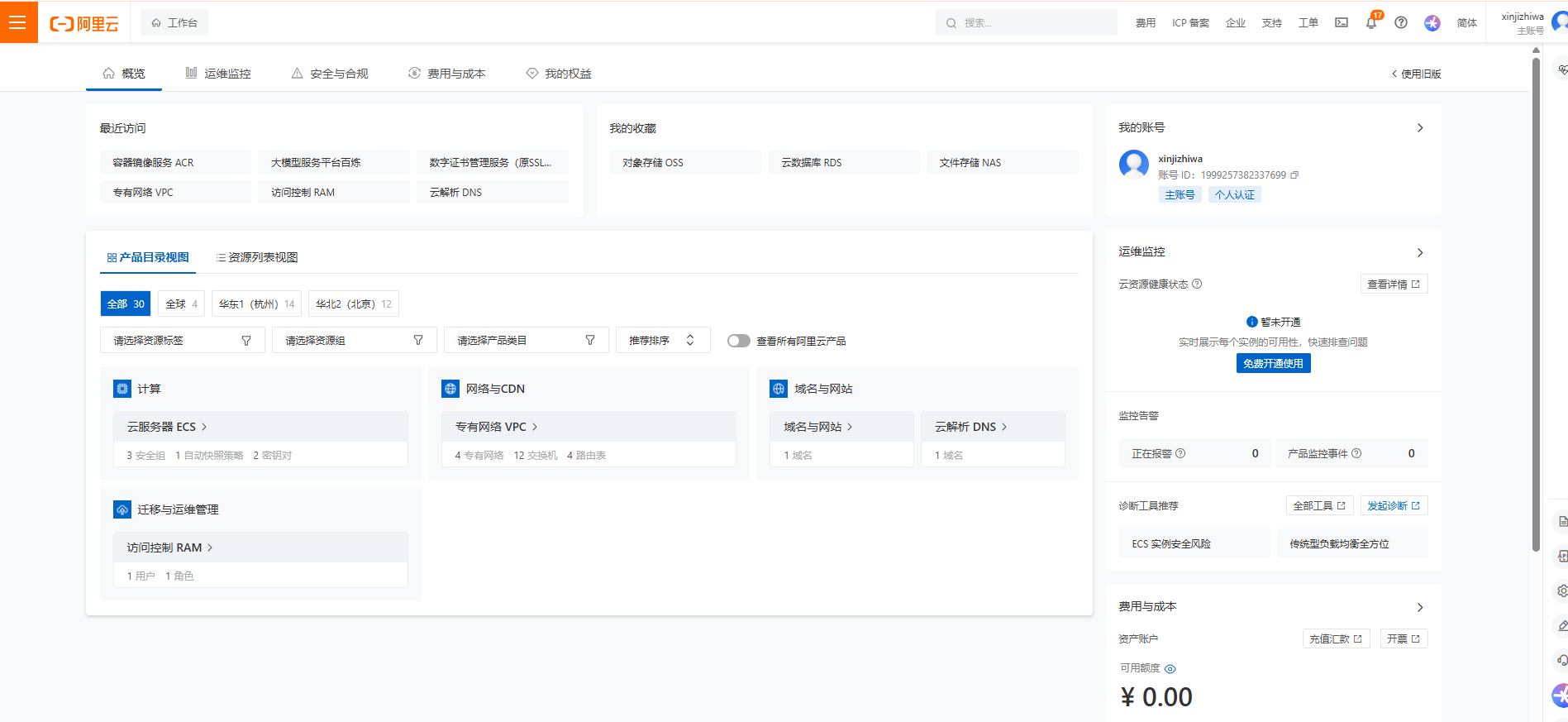Open 云服务器 ECS product card header
Viewport: 1568px width, 722px height.
(x=260, y=427)
